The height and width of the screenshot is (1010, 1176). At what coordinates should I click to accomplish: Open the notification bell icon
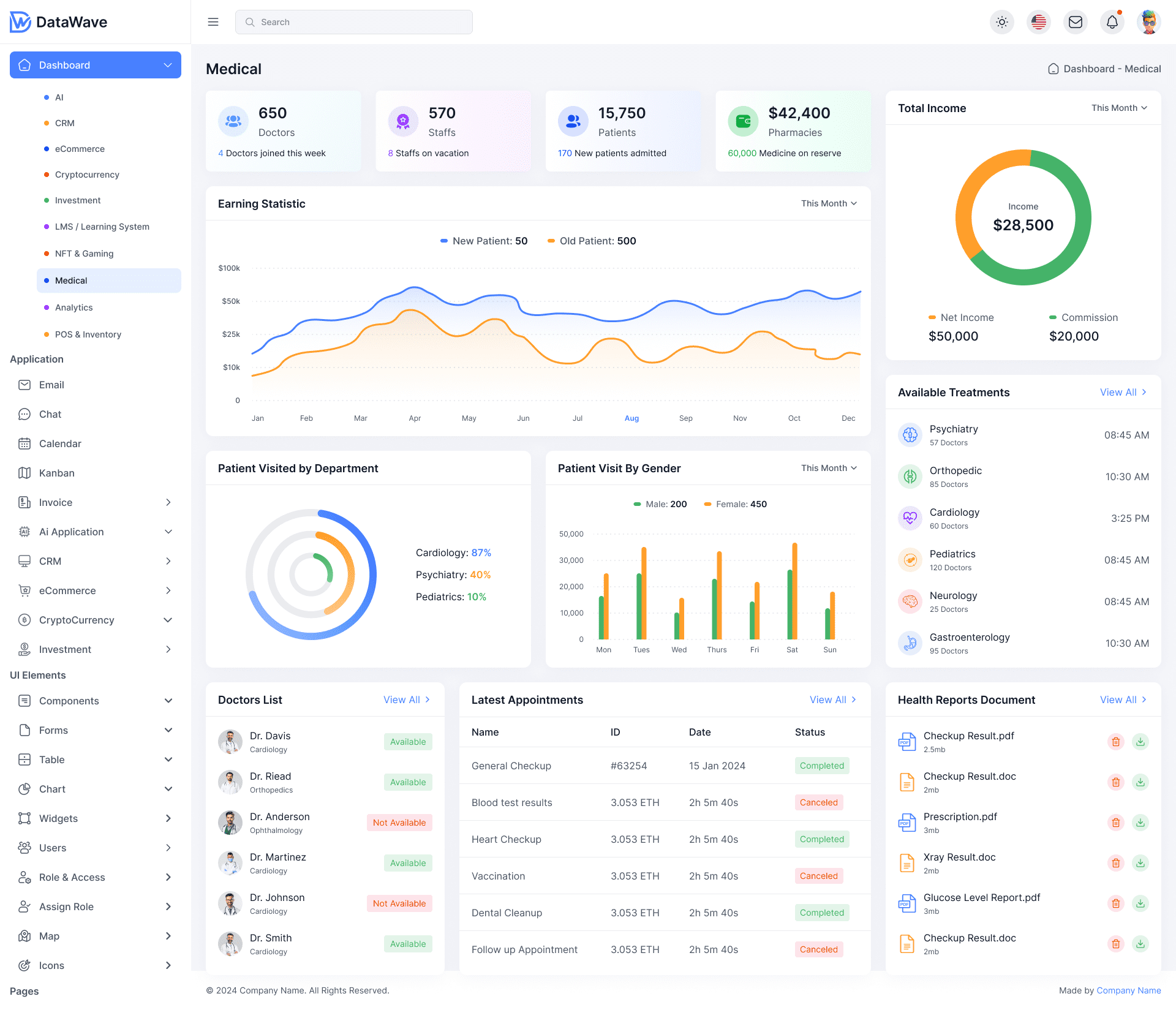coord(1112,21)
